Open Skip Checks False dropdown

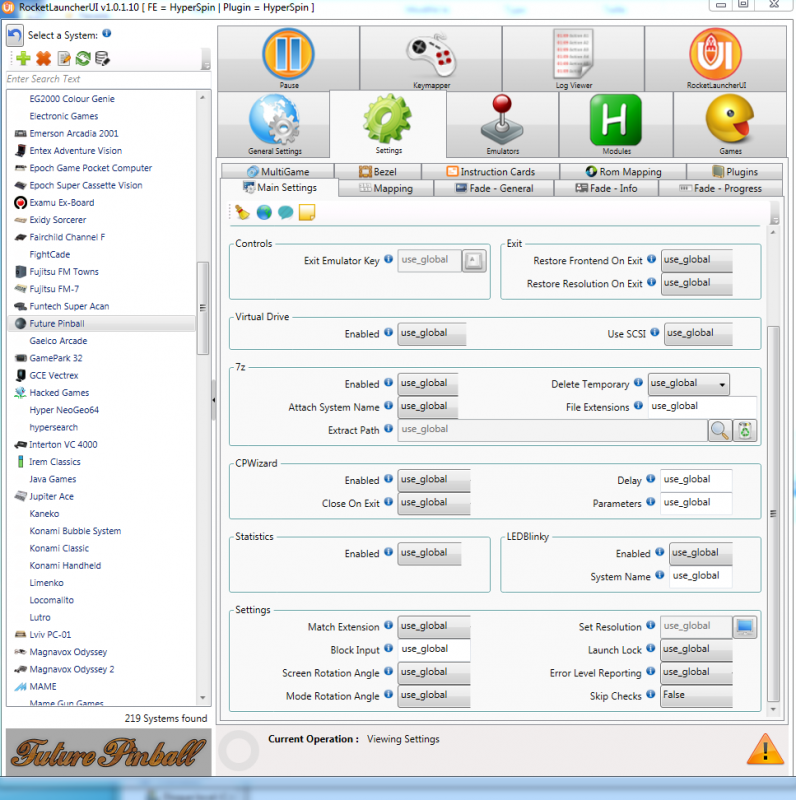[x=696, y=695]
